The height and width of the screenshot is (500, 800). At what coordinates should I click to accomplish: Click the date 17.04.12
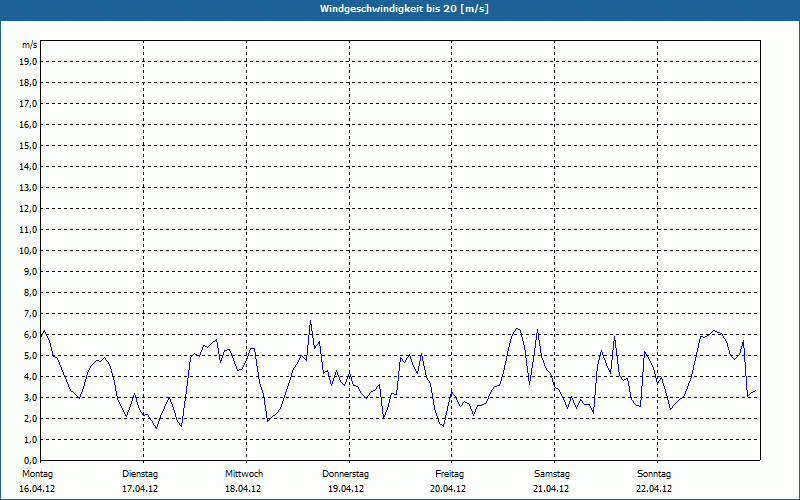(x=140, y=488)
